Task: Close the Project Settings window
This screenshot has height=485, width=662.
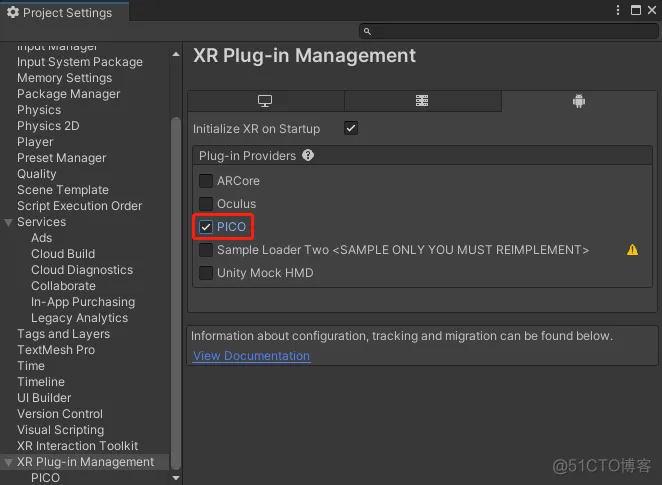Action: [x=652, y=10]
